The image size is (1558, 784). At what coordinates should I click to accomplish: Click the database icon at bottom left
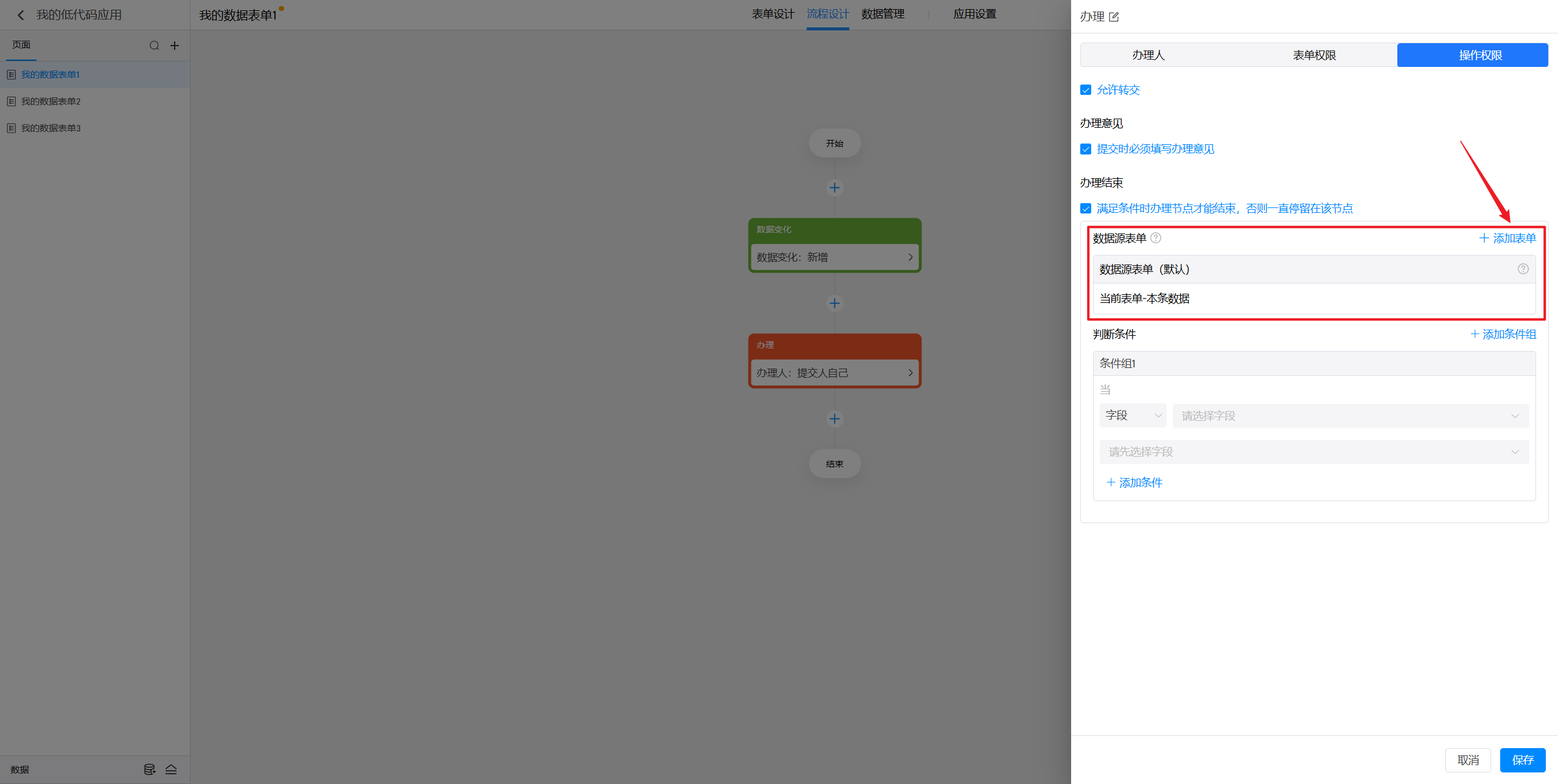coord(149,769)
